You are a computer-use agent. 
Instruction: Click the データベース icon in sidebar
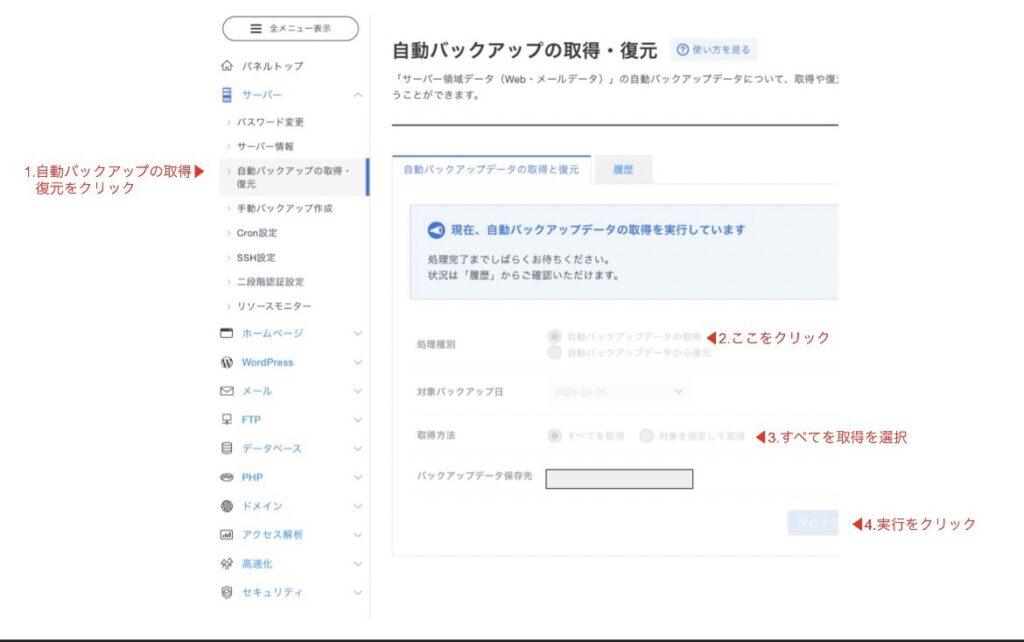226,448
